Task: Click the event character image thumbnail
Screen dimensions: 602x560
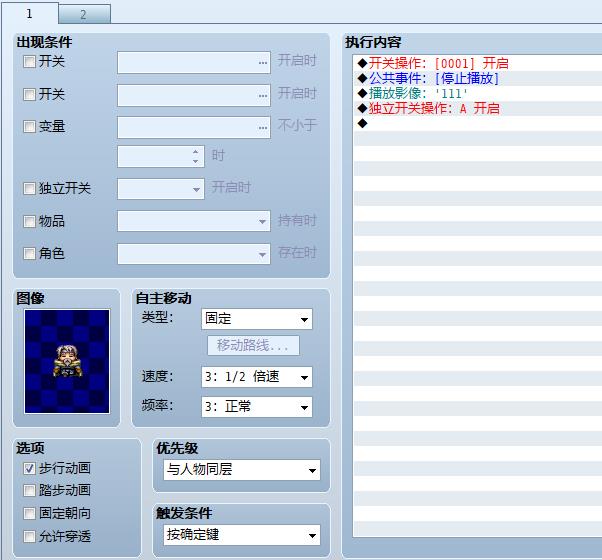Action: pyautogui.click(x=67, y=362)
